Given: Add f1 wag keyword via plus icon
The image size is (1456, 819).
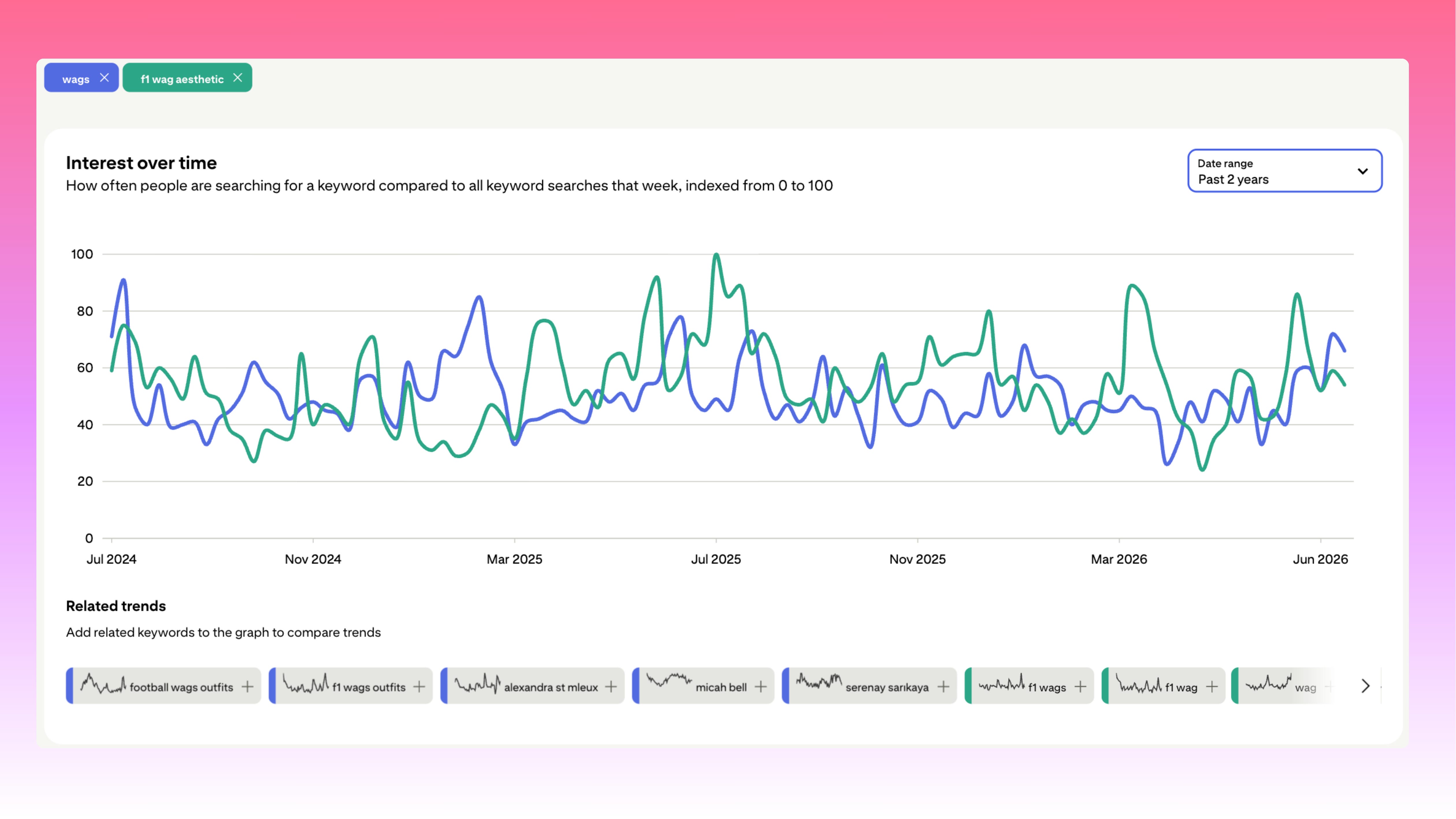Looking at the screenshot, I should pos(1212,686).
